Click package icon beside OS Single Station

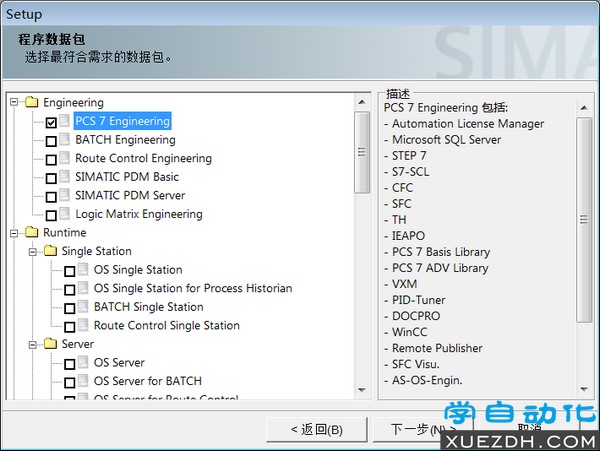coord(83,269)
